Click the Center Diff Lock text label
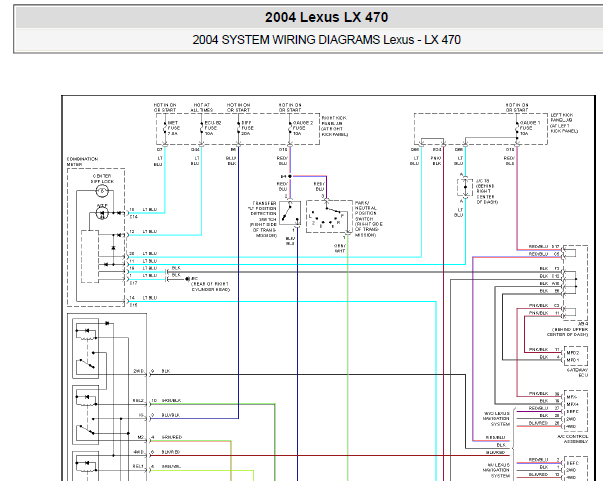 point(102,178)
